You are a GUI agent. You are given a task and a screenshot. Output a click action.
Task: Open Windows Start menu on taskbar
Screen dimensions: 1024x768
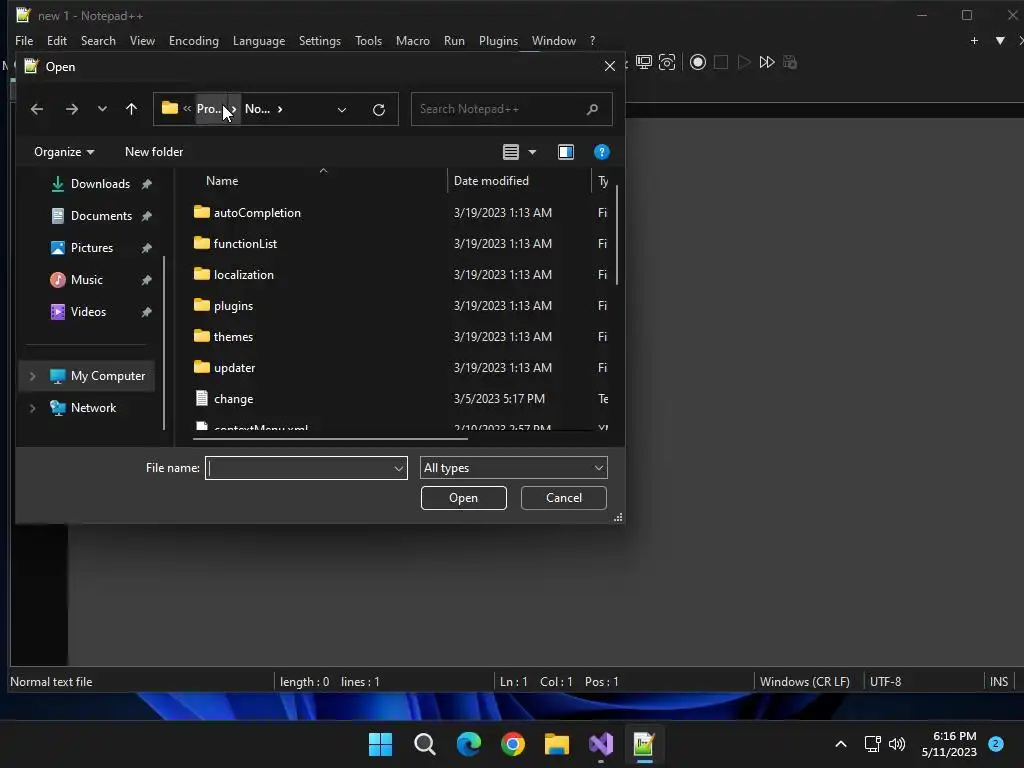[380, 744]
